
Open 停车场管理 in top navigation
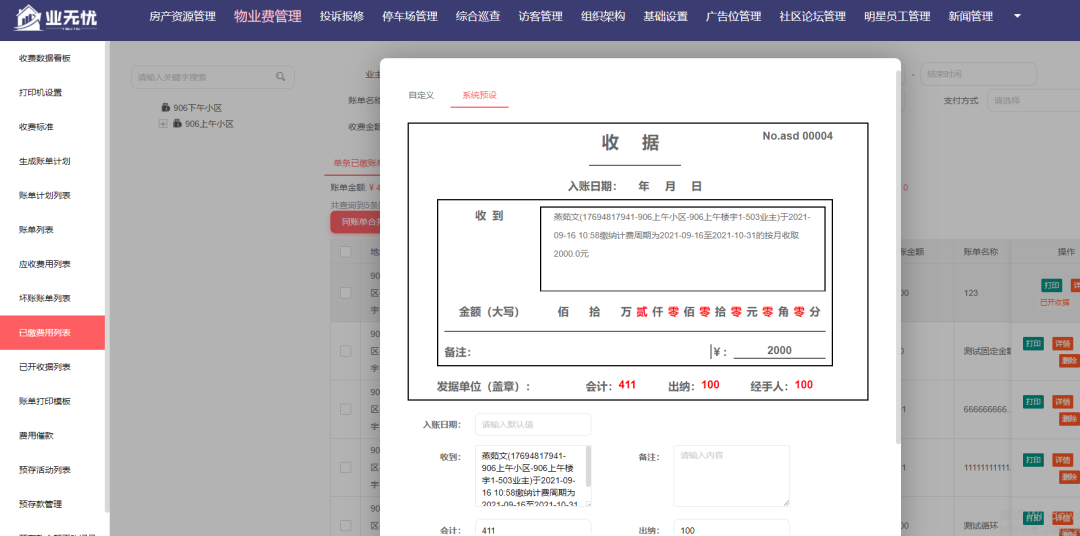point(410,17)
